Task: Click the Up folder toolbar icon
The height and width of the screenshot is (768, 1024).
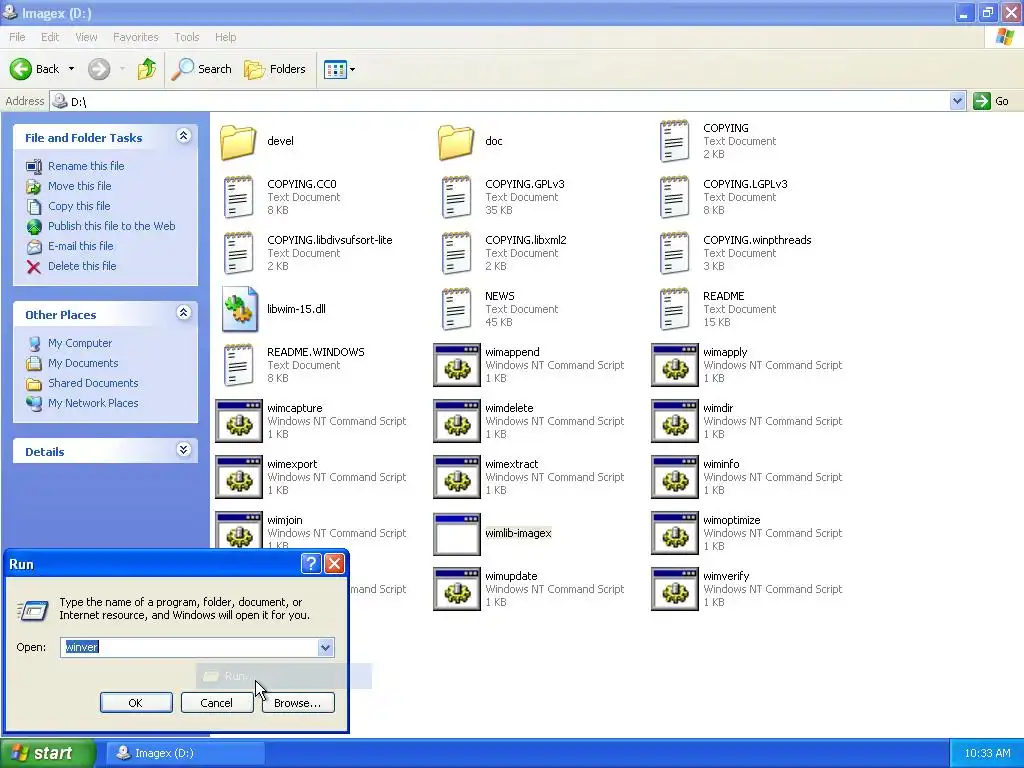Action: point(146,69)
